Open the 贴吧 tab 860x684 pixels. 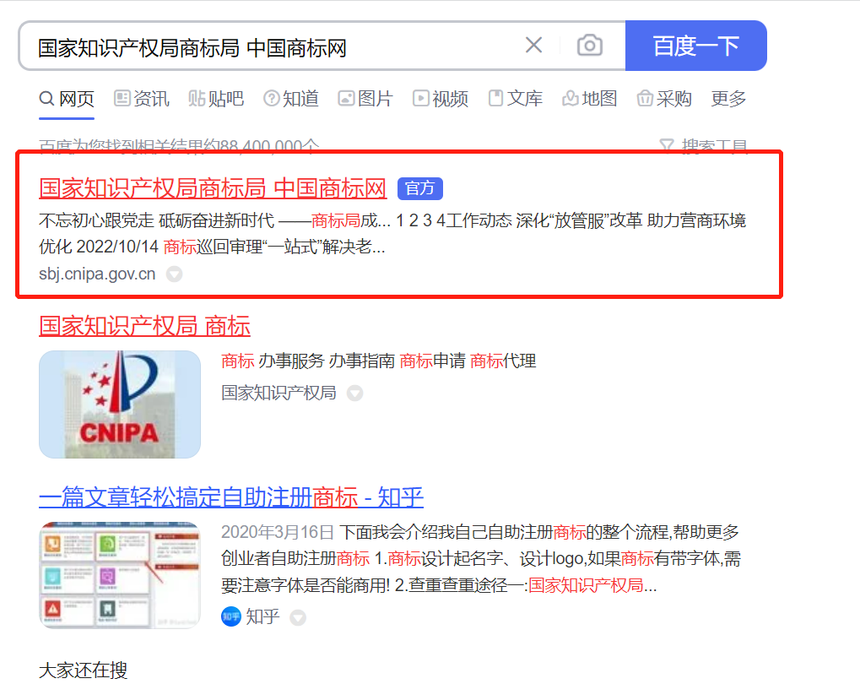(x=216, y=99)
